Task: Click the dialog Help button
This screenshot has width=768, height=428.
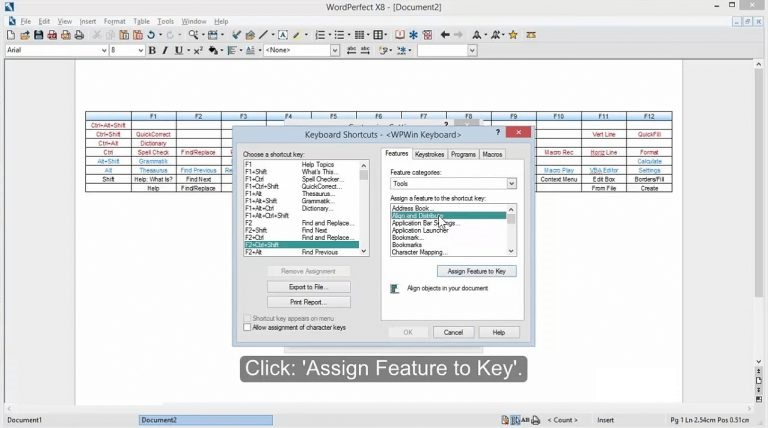Action: pyautogui.click(x=499, y=333)
